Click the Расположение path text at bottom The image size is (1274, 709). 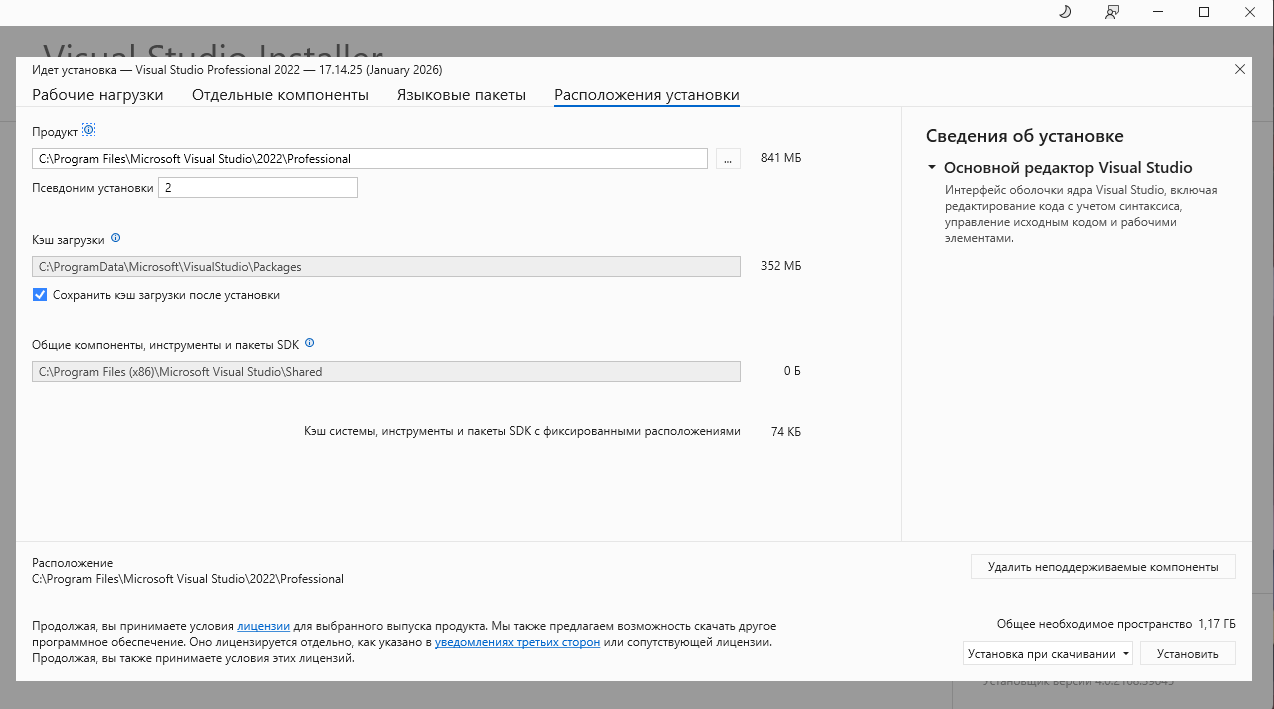tap(188, 579)
